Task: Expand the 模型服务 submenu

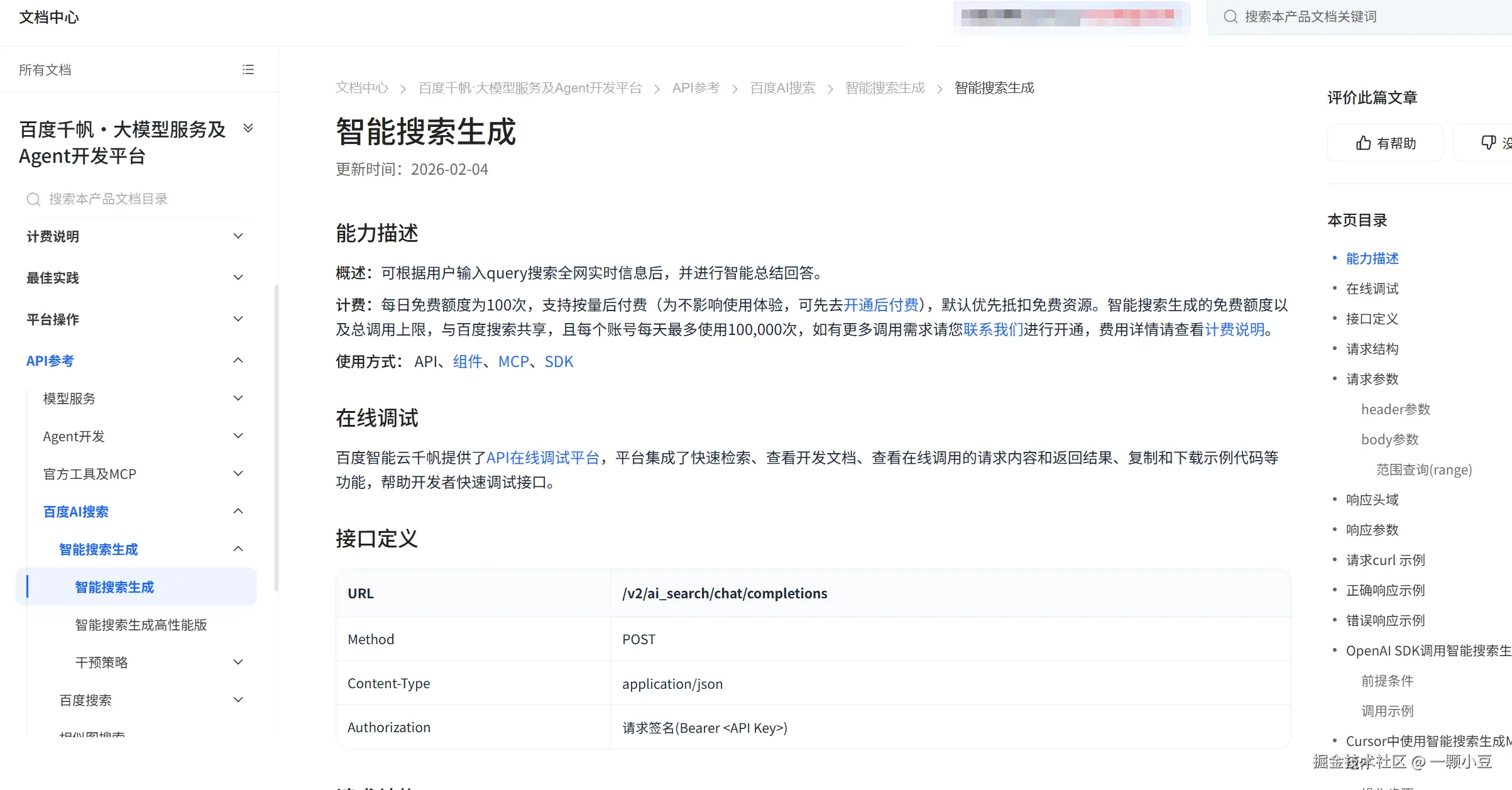Action: pos(238,398)
